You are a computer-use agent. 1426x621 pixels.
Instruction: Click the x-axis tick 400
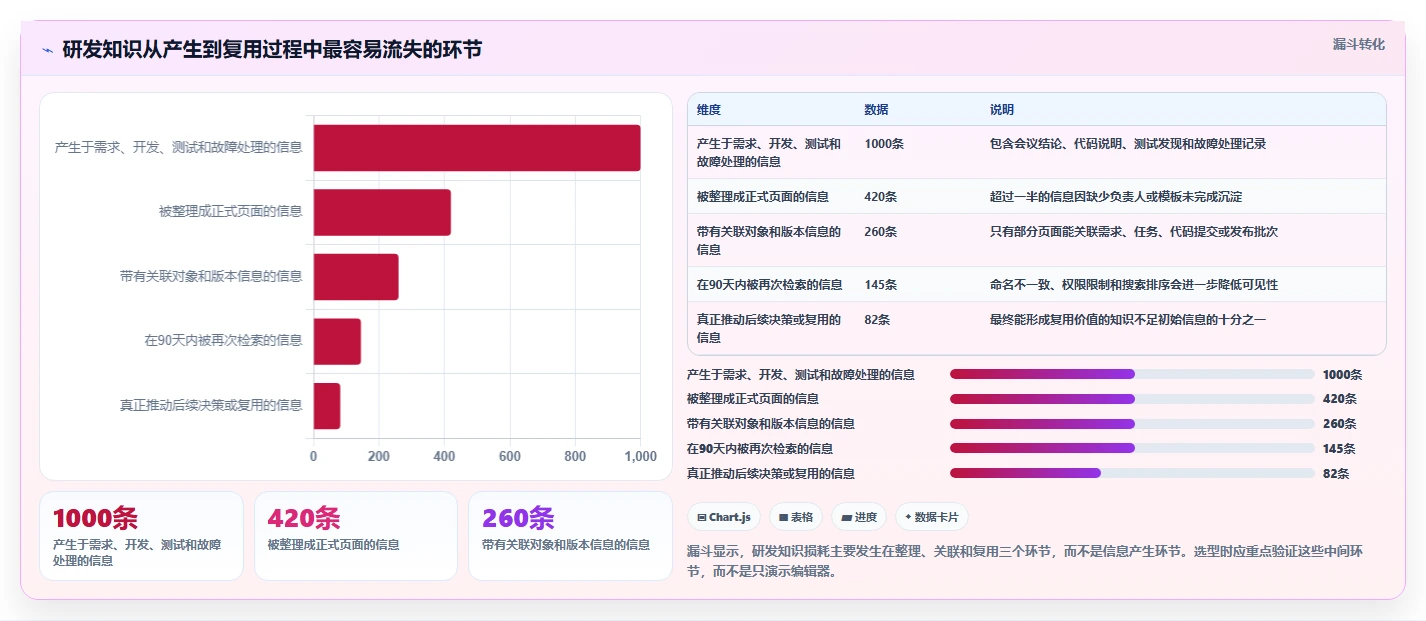pyautogui.click(x=444, y=456)
